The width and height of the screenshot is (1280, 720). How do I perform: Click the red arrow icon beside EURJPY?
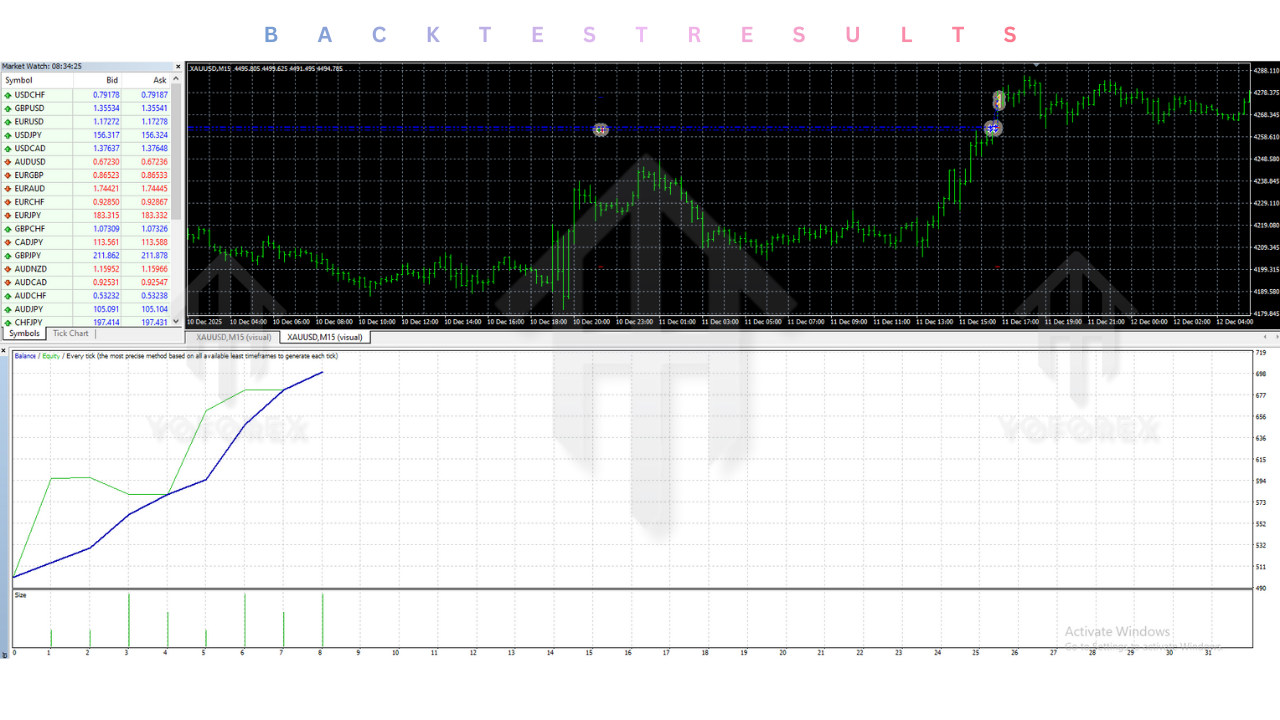coord(8,216)
